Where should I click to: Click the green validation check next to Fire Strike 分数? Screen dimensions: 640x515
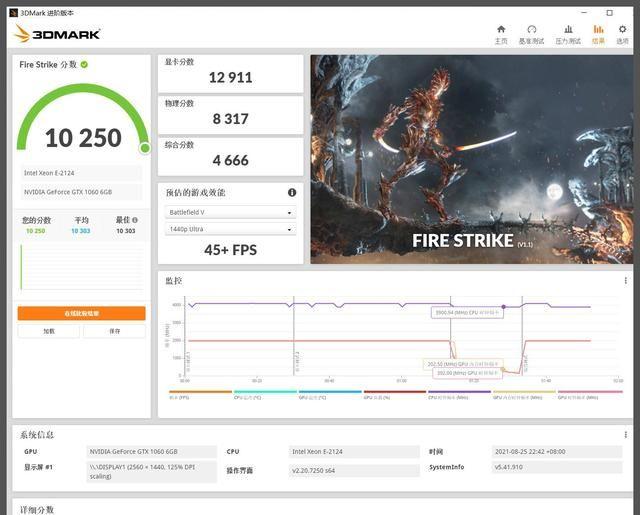point(84,64)
